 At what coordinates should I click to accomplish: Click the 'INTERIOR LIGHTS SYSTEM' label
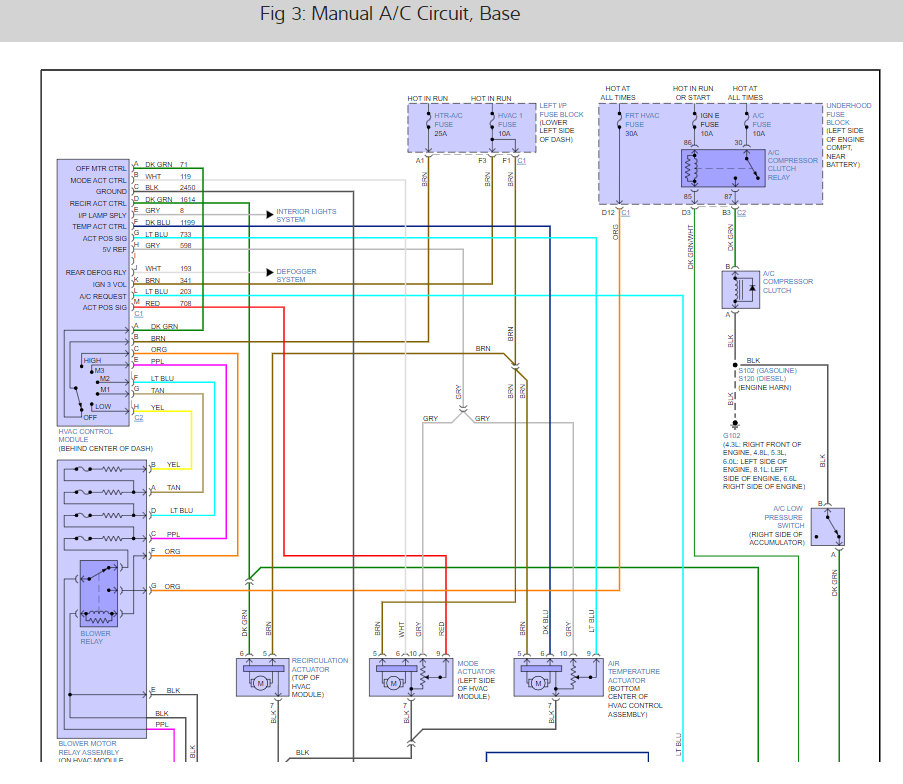pos(306,215)
